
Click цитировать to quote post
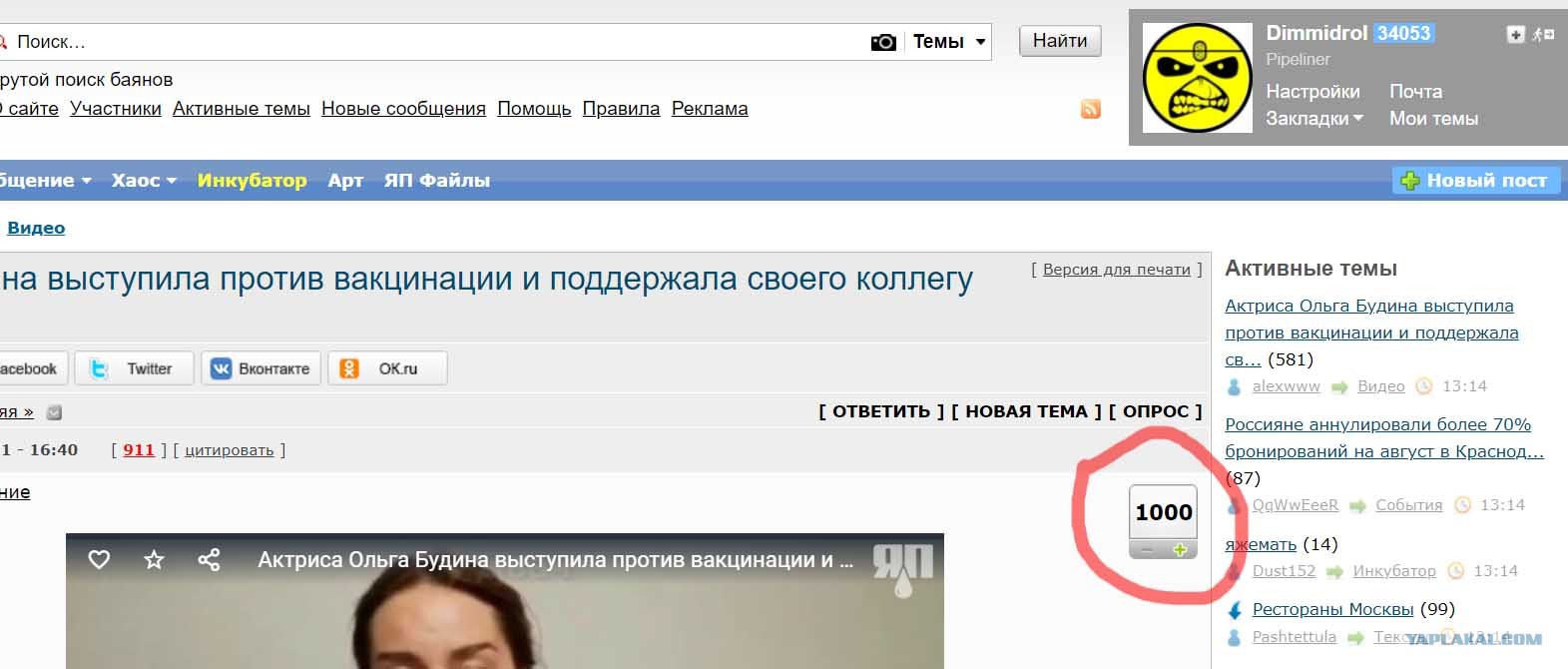click(230, 450)
